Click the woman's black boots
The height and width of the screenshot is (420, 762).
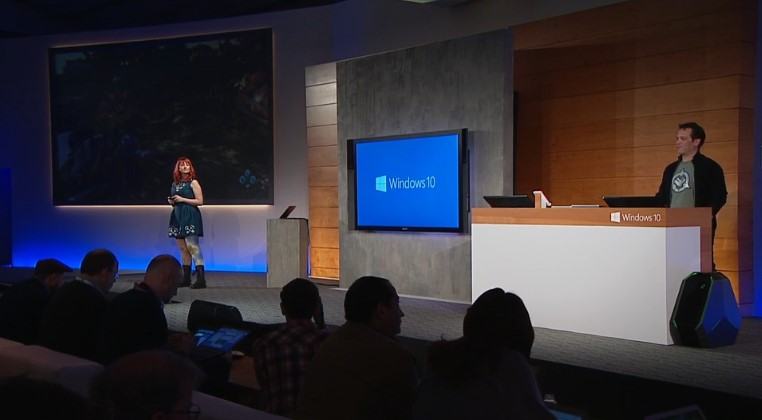pos(192,277)
